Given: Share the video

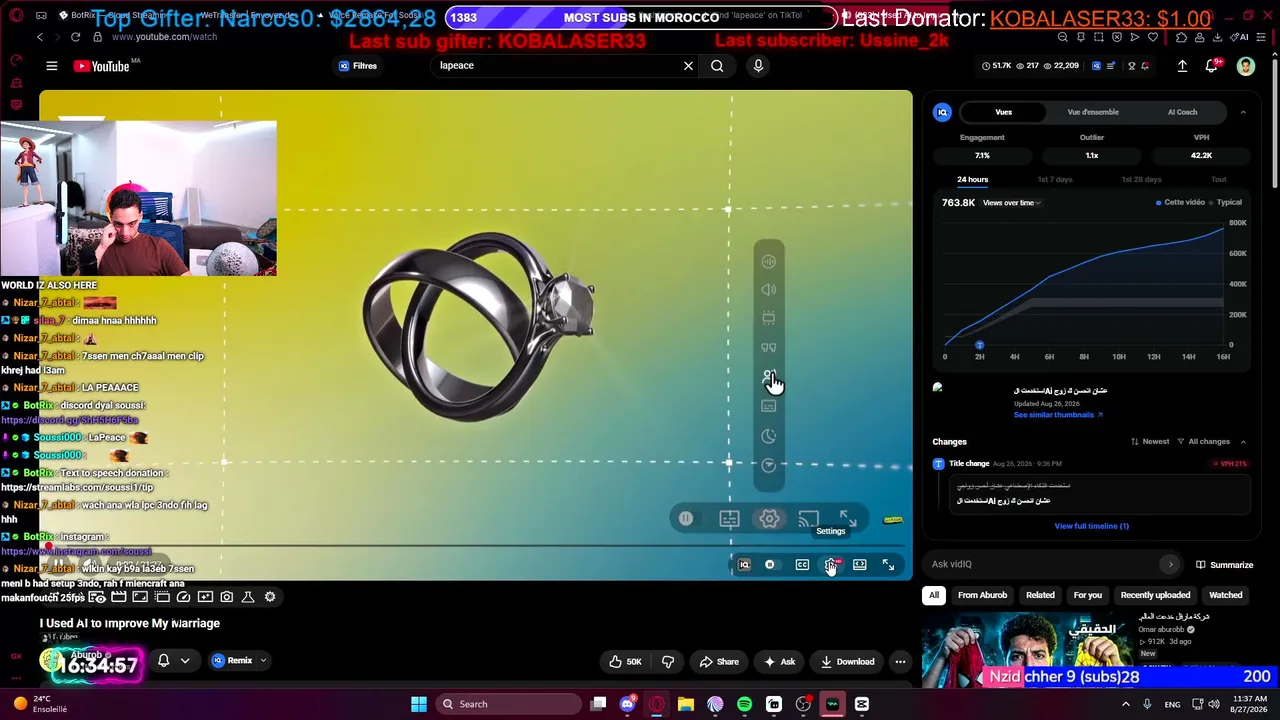Looking at the screenshot, I should [x=719, y=661].
